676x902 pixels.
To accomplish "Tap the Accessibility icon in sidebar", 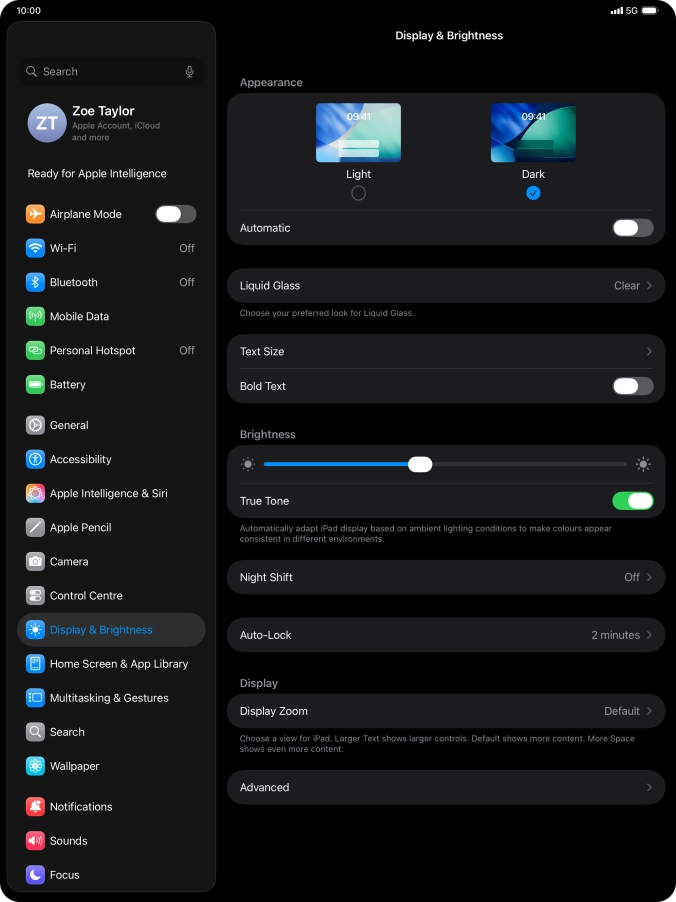I will 36,459.
